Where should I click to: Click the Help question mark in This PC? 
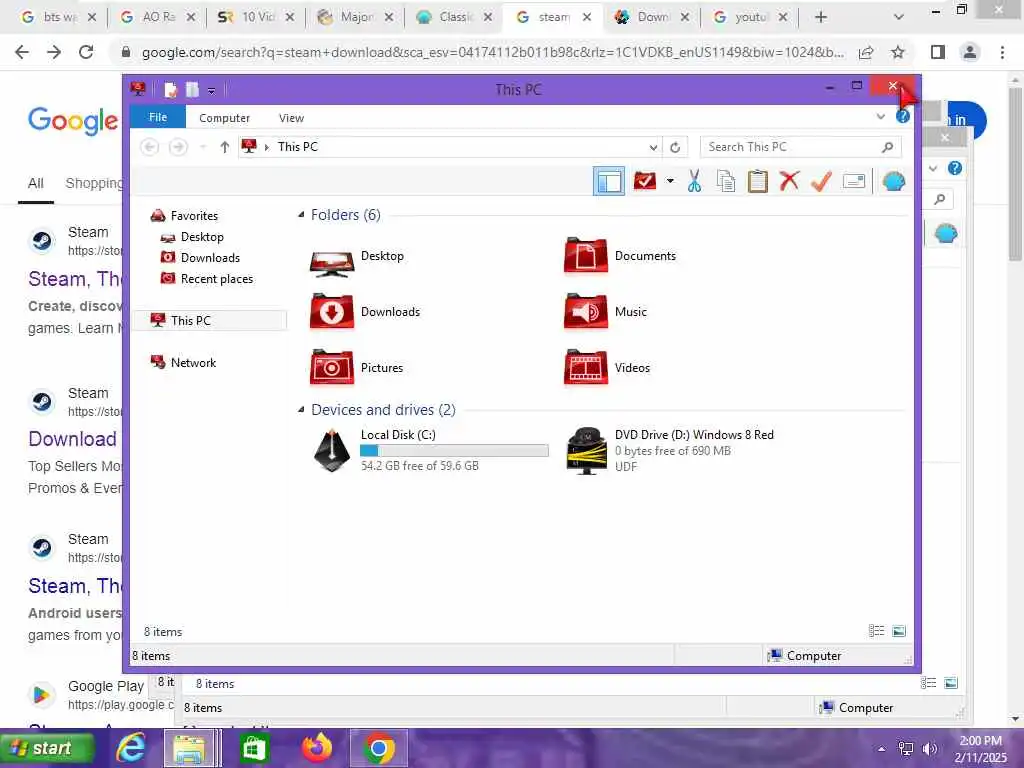point(903,117)
